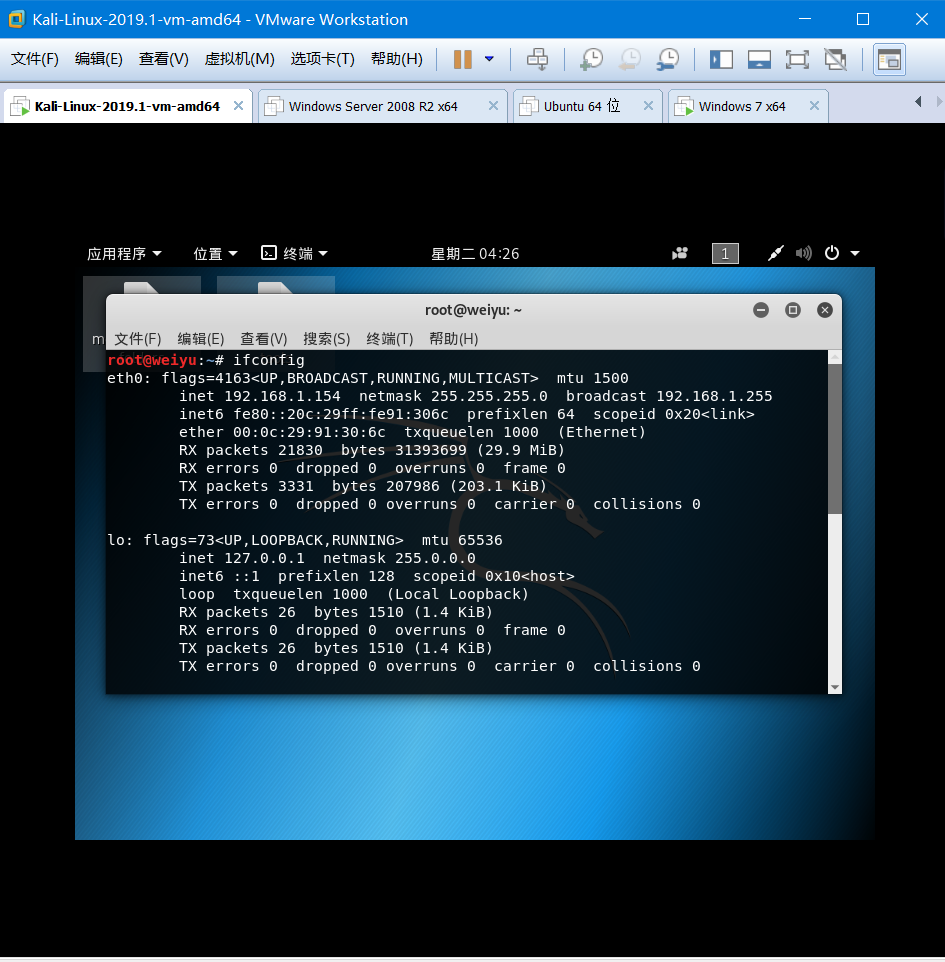Close the Ubuntu 64 位 tab

tap(648, 106)
